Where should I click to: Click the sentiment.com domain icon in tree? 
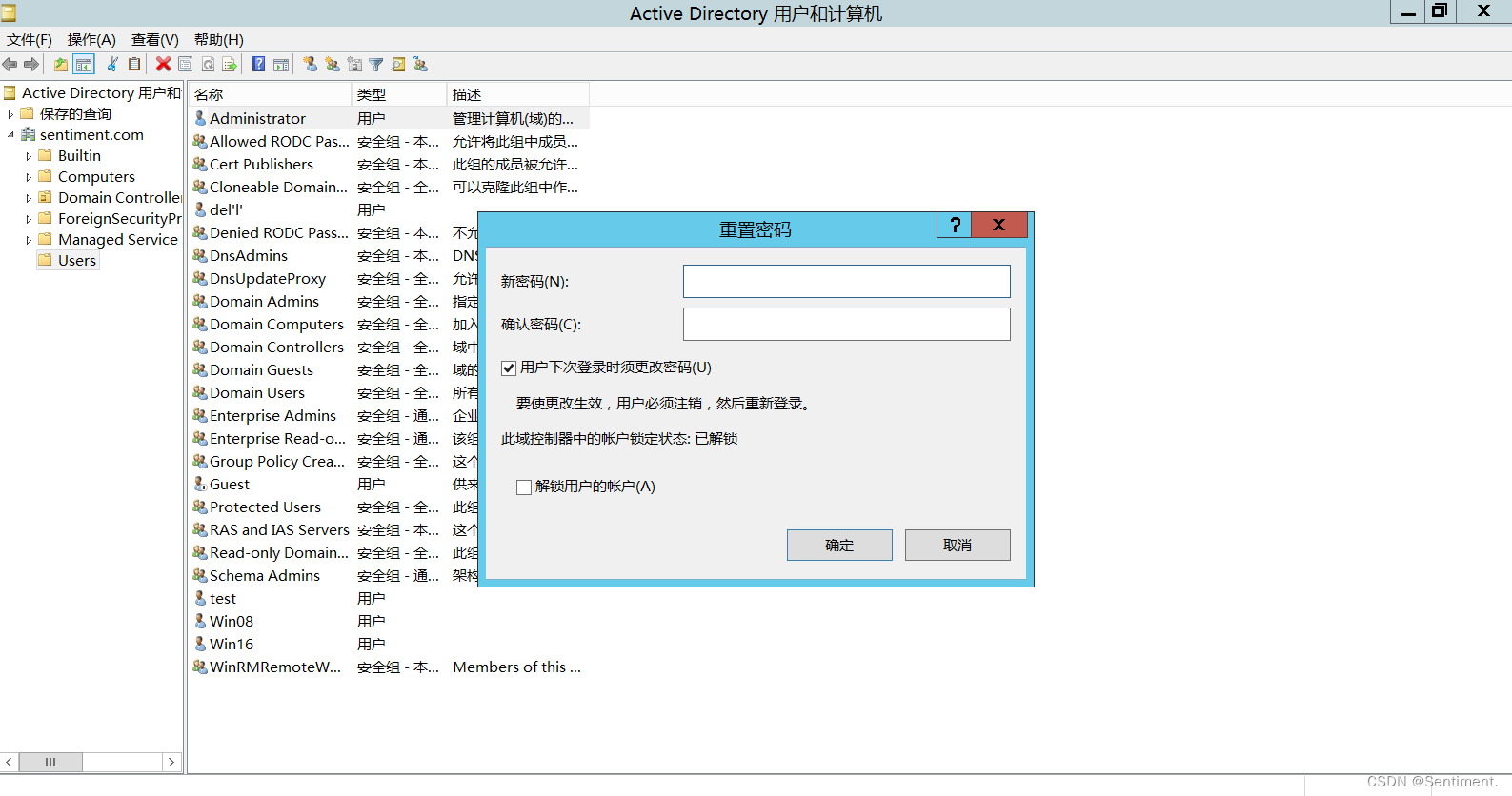pyautogui.click(x=29, y=135)
